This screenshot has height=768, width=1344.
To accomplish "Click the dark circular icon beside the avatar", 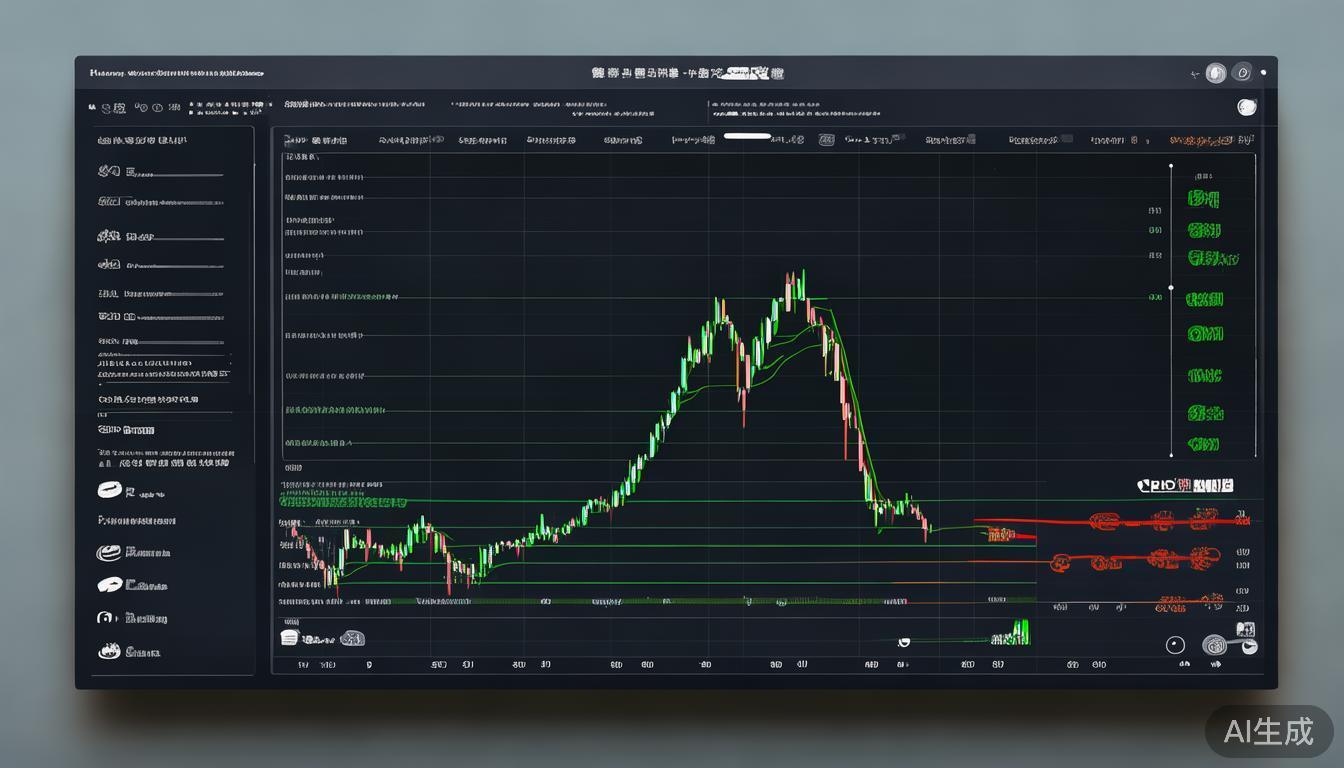I will click(x=1242, y=73).
